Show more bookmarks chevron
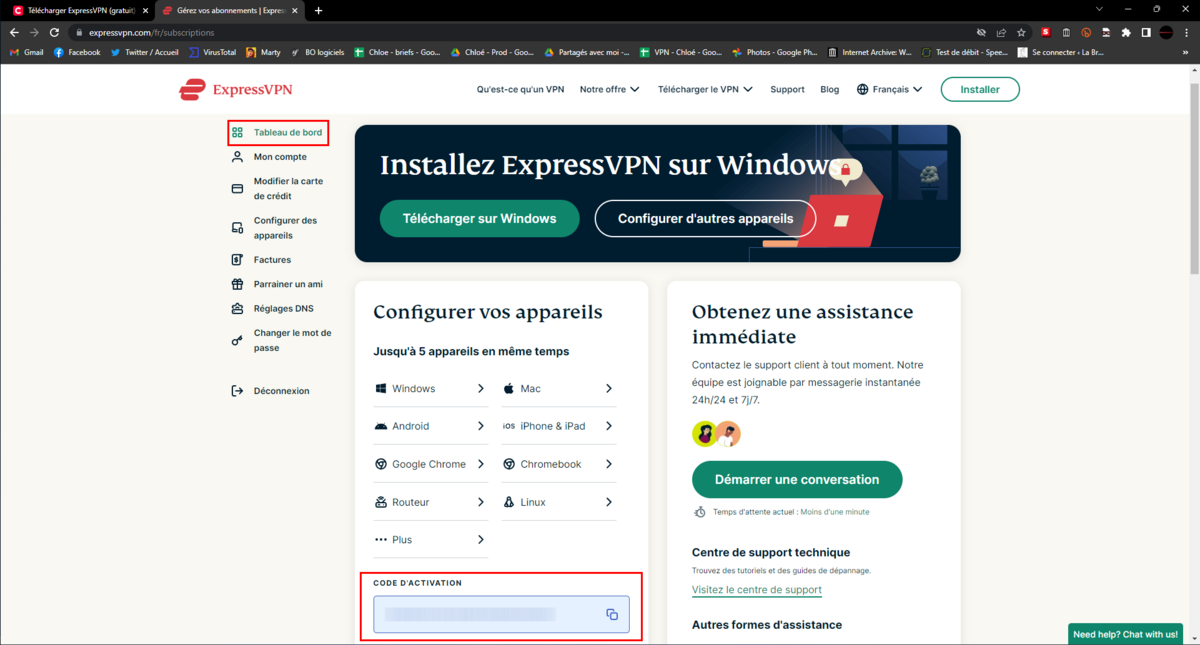Image resolution: width=1200 pixels, height=645 pixels. tap(1188, 52)
